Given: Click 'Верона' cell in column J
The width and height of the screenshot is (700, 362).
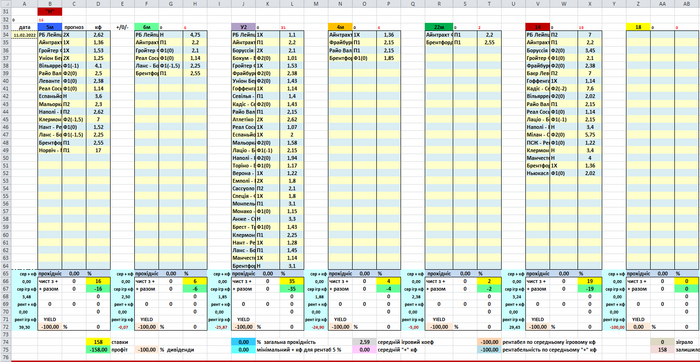Looking at the screenshot, I should (x=243, y=173).
